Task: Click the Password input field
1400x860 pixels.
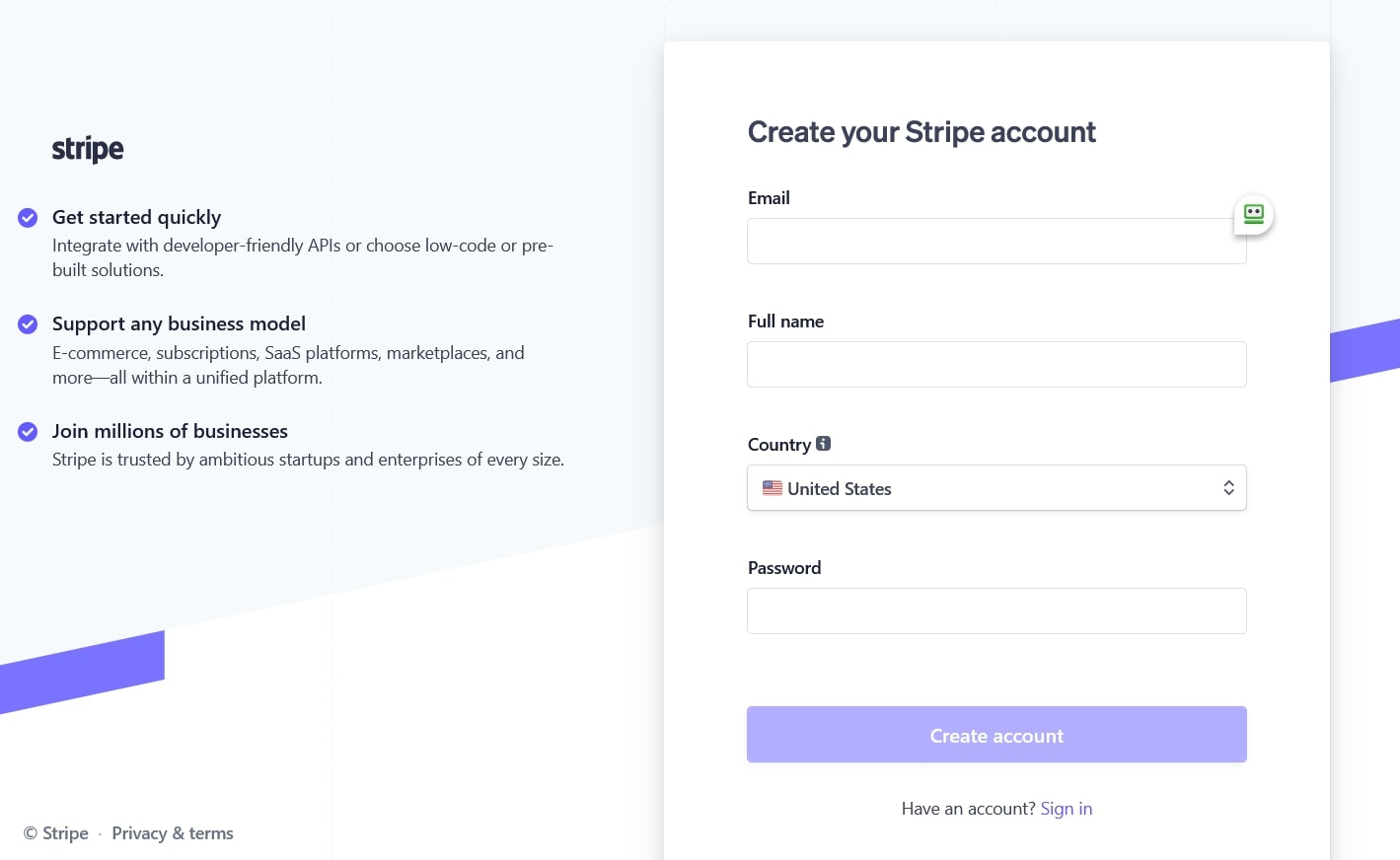Action: [x=996, y=610]
